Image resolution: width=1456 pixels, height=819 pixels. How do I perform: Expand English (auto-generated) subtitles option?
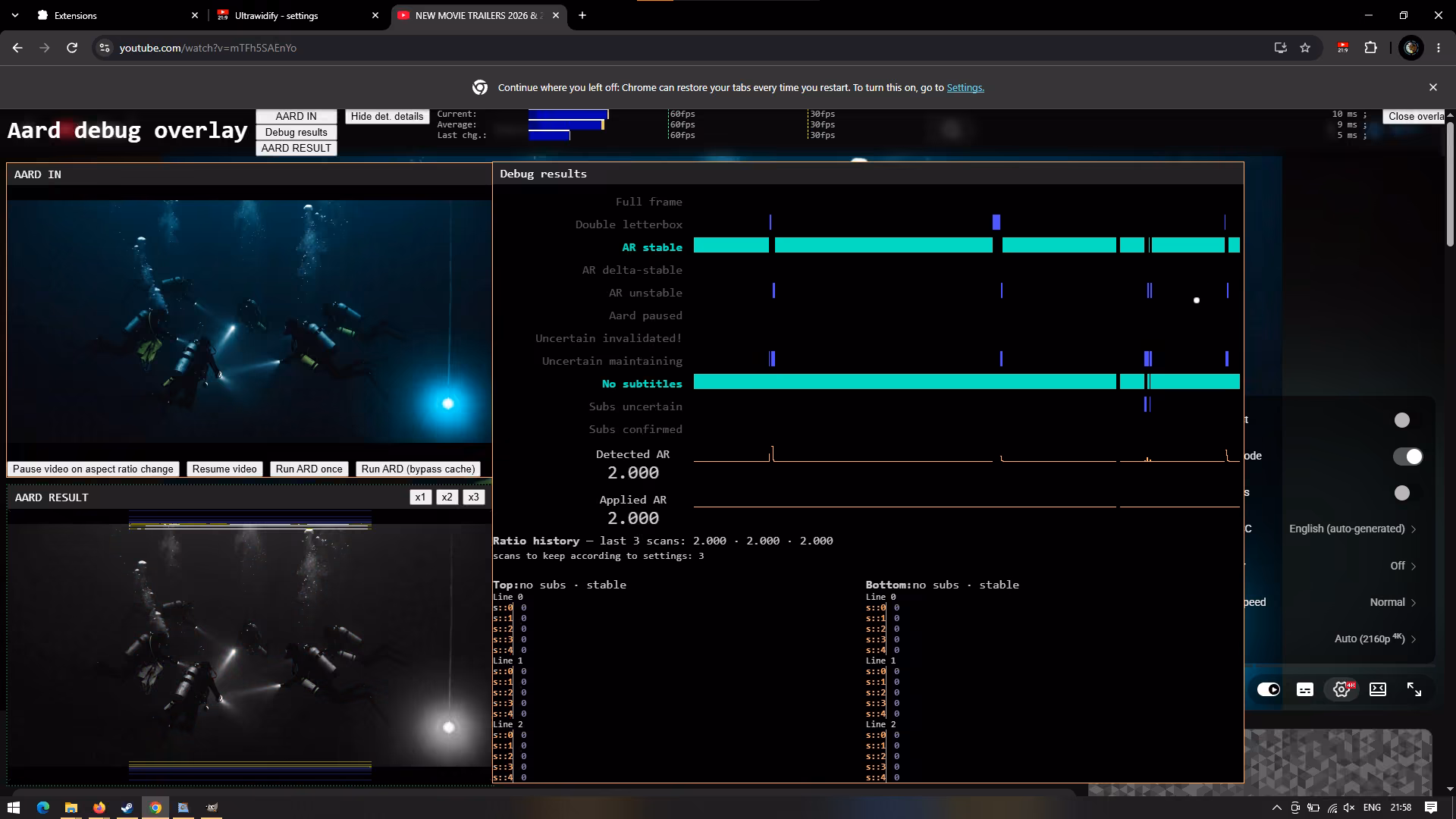(1352, 529)
